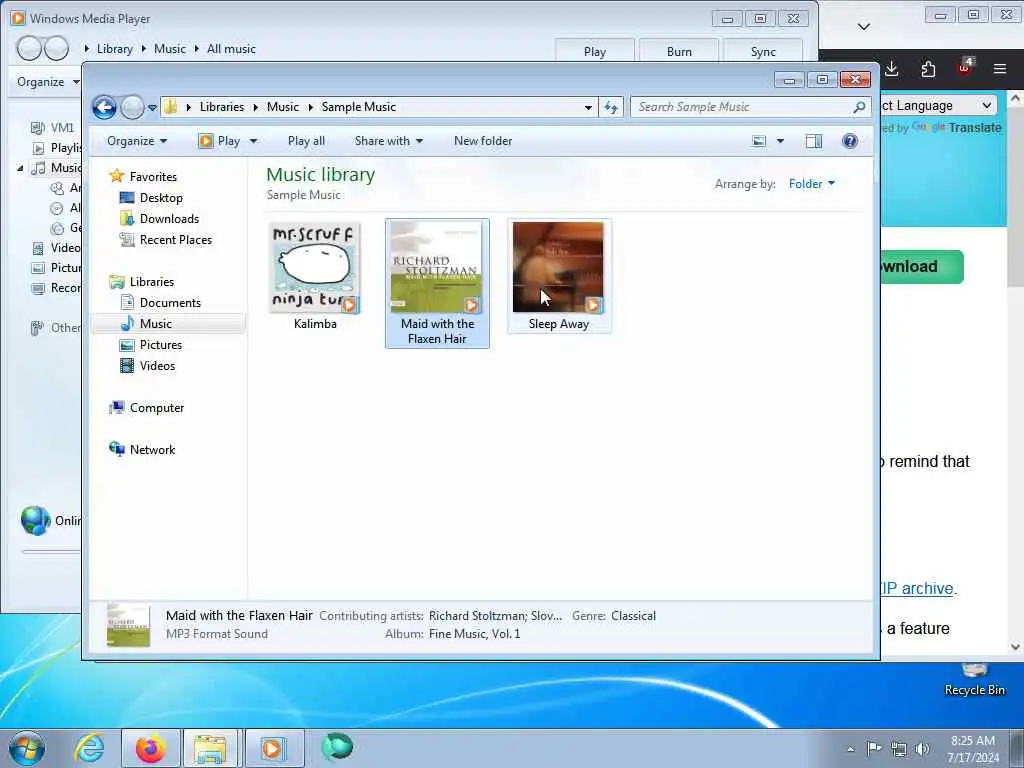Screen dimensions: 1024x768
Task: Click Windows Media Player taskbar icon
Action: tap(274, 748)
